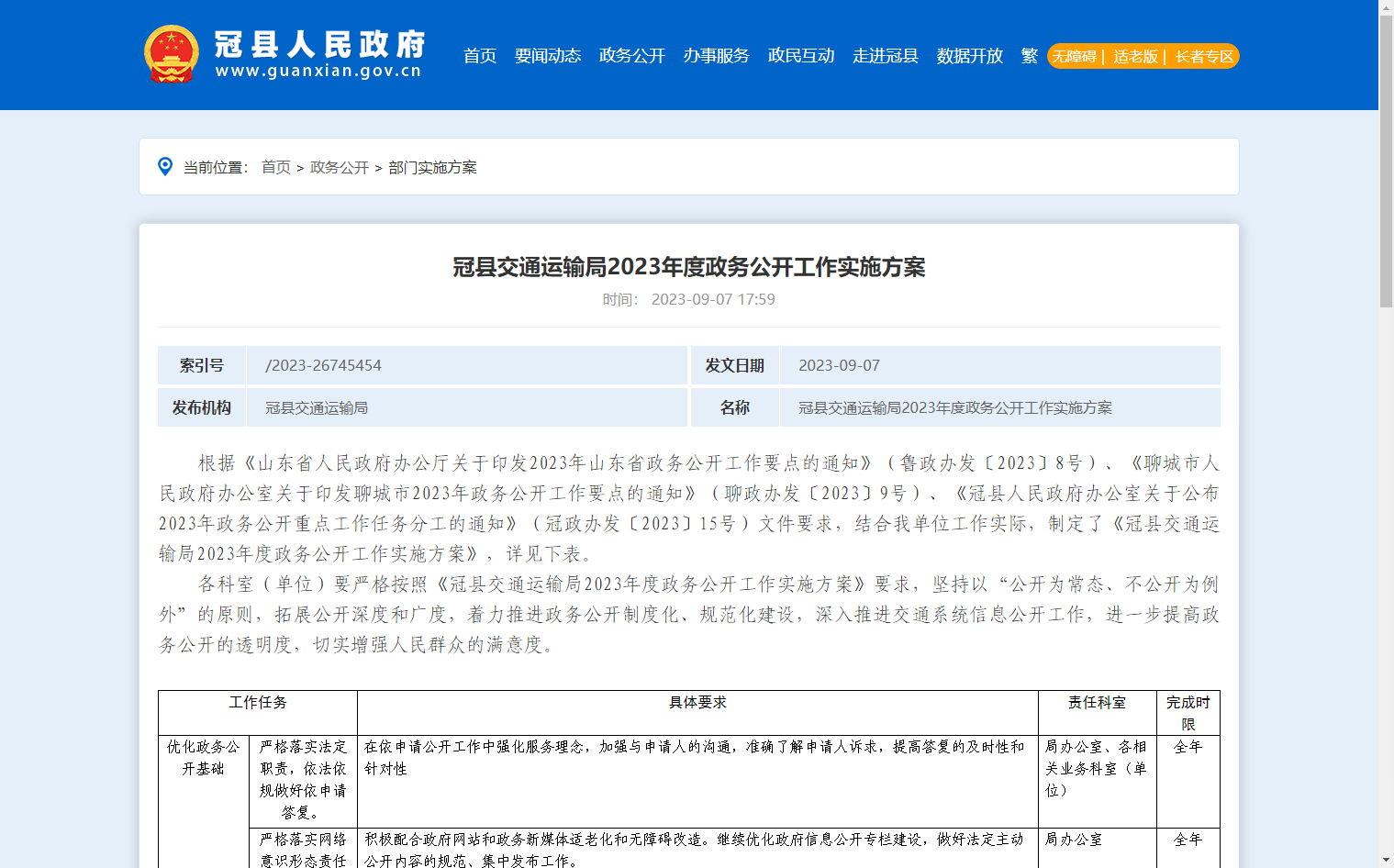Click 首页 breadcrumb link
The image size is (1394, 868).
click(276, 167)
